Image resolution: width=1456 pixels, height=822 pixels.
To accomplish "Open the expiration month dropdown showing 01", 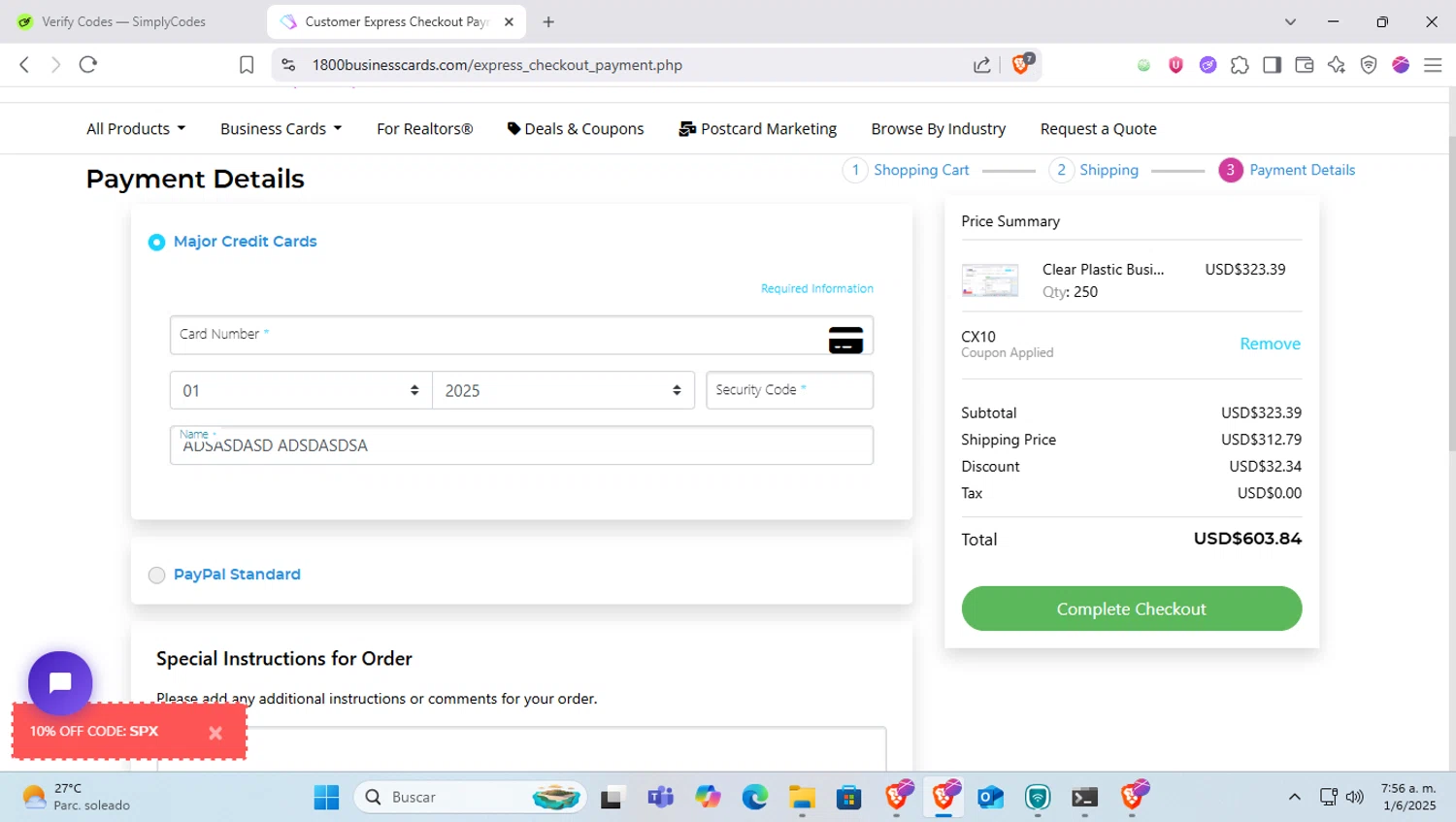I will point(301,390).
